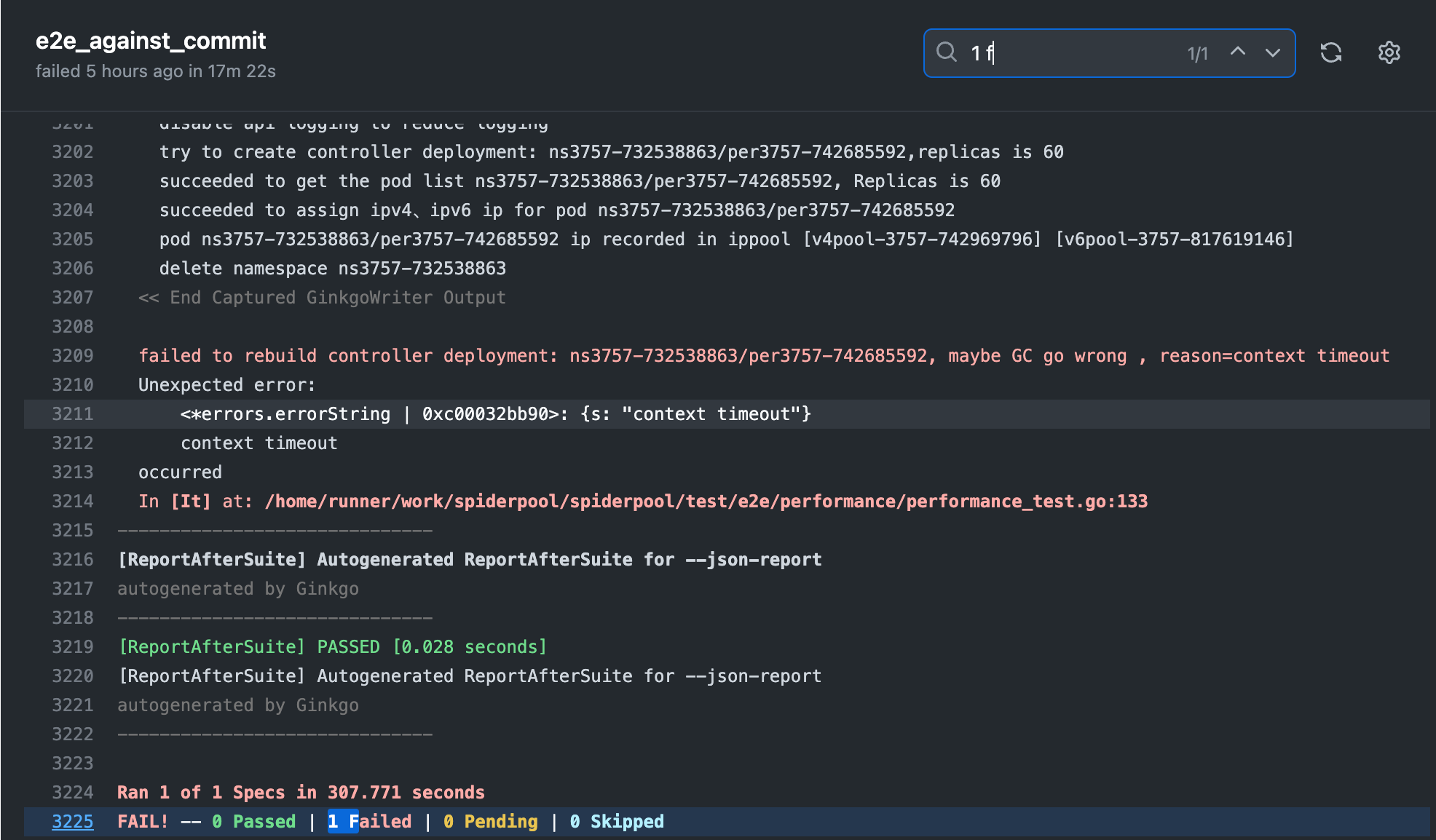
Task: Click line number 3219
Action: [72, 647]
